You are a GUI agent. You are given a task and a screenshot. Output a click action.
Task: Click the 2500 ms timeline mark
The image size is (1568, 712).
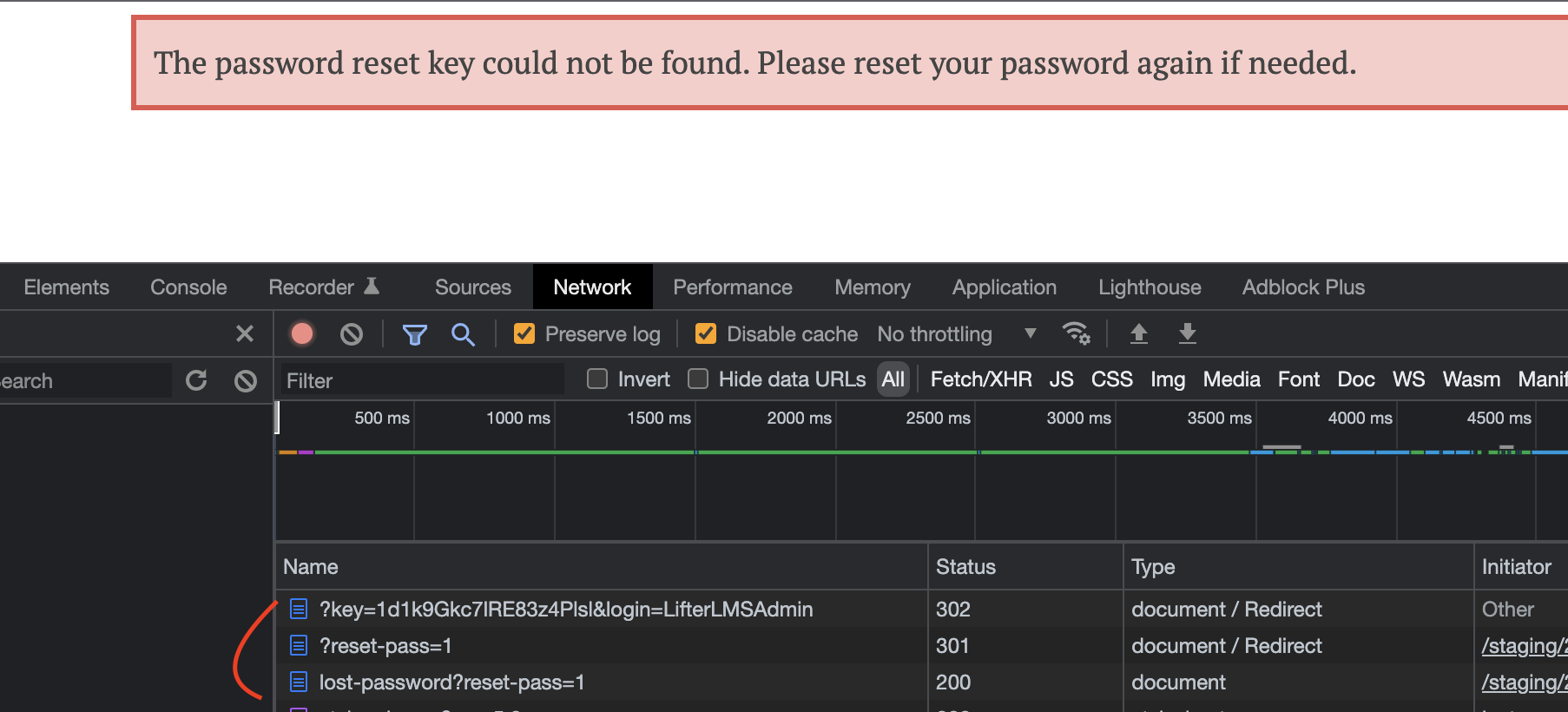(937, 418)
